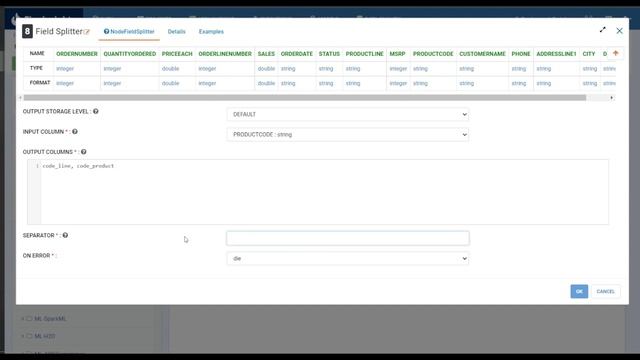640x360 pixels.
Task: Click into the Separator input field
Action: [348, 238]
